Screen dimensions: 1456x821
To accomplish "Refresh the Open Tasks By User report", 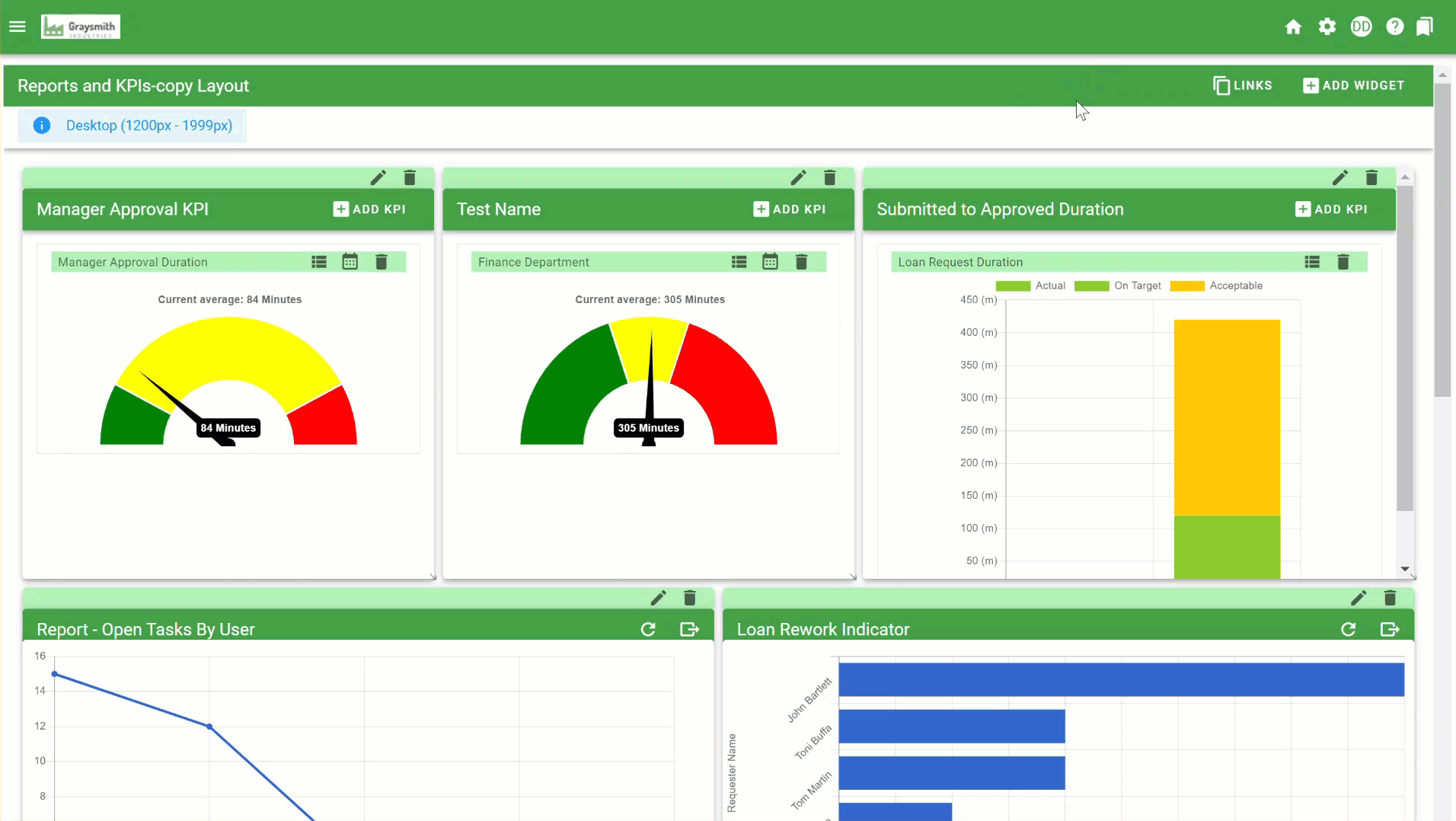I will 648,629.
